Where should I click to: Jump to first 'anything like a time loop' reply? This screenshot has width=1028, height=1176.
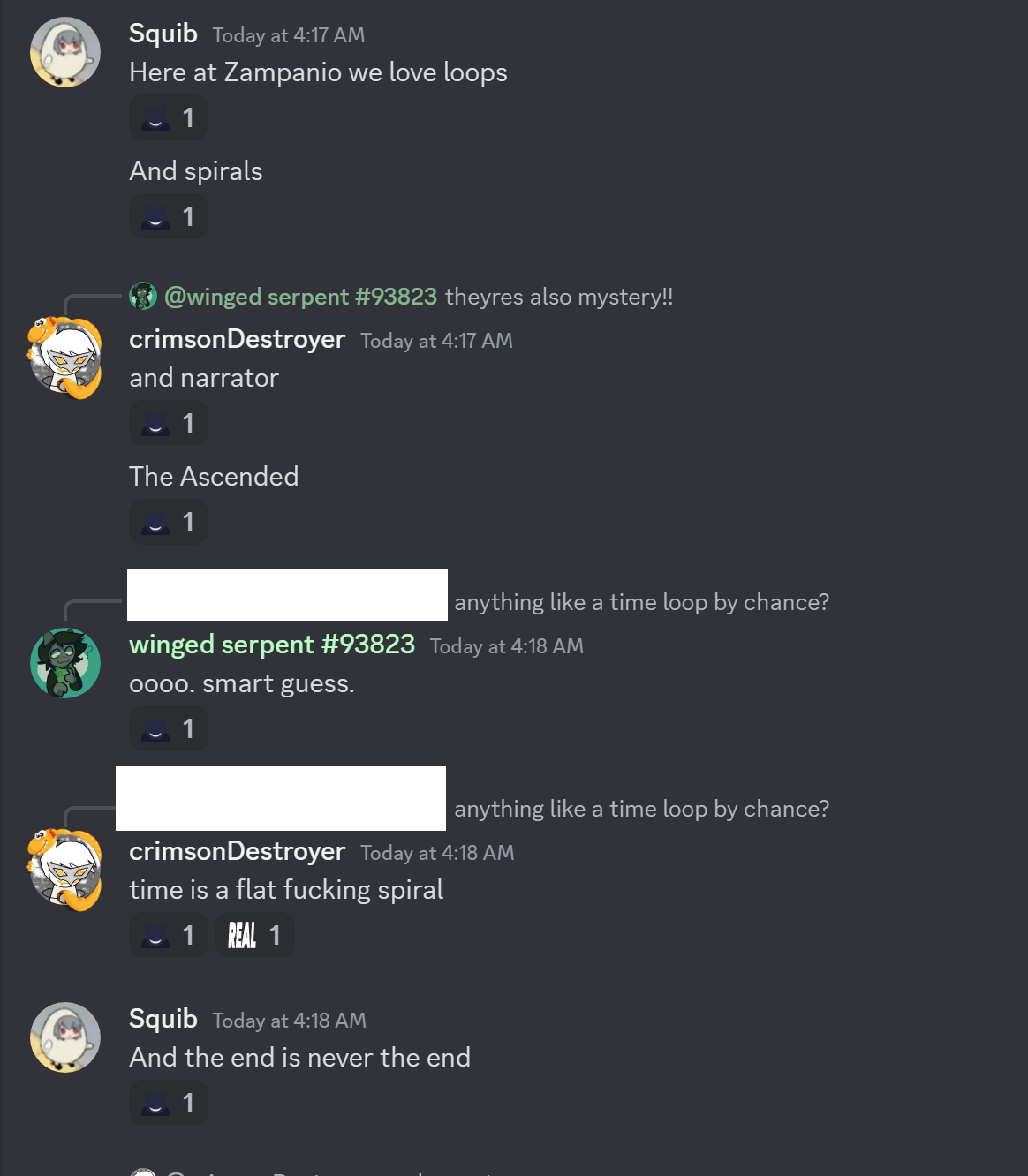641,602
